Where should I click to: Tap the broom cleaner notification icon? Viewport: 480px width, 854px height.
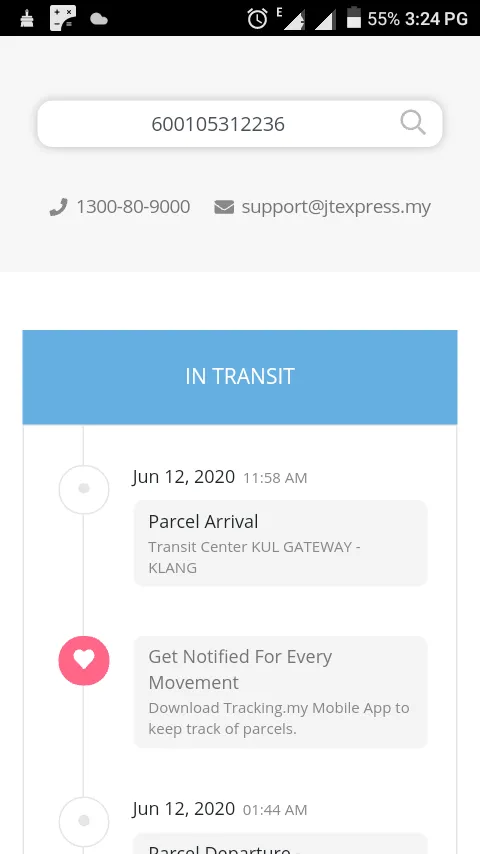coord(27,19)
